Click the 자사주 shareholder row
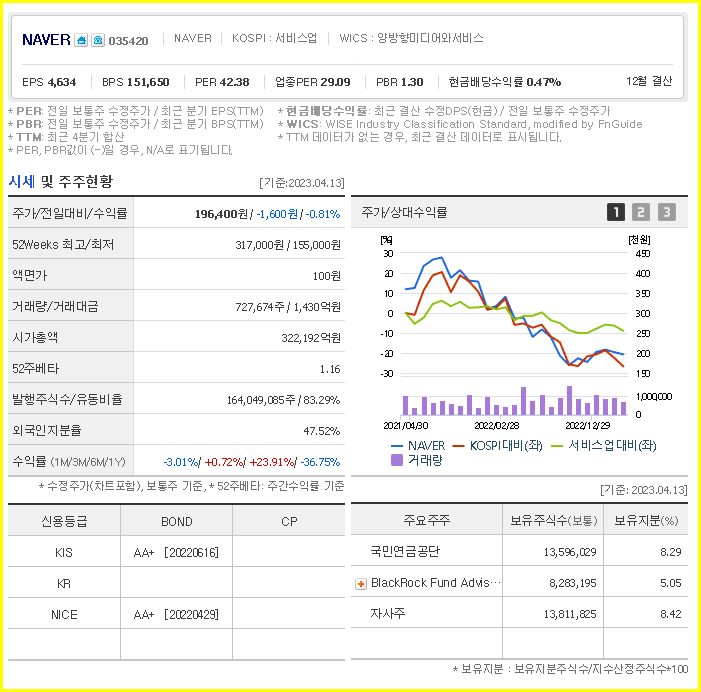701x692 pixels. [519, 613]
